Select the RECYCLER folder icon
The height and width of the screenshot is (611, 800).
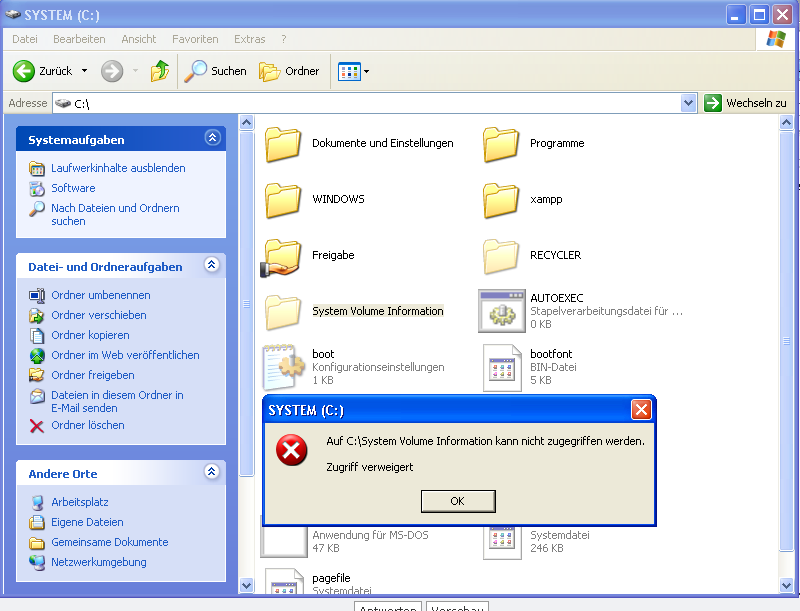tap(501, 257)
